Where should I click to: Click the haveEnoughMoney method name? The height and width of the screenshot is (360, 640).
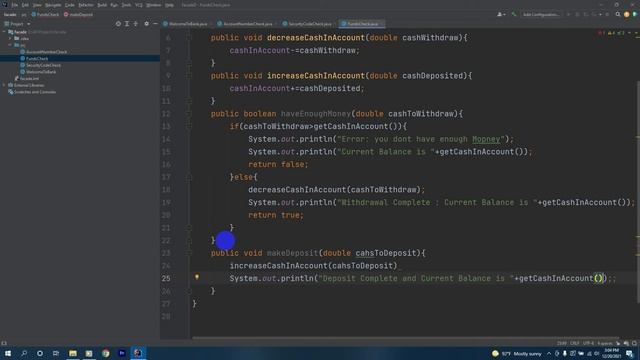(x=316, y=114)
